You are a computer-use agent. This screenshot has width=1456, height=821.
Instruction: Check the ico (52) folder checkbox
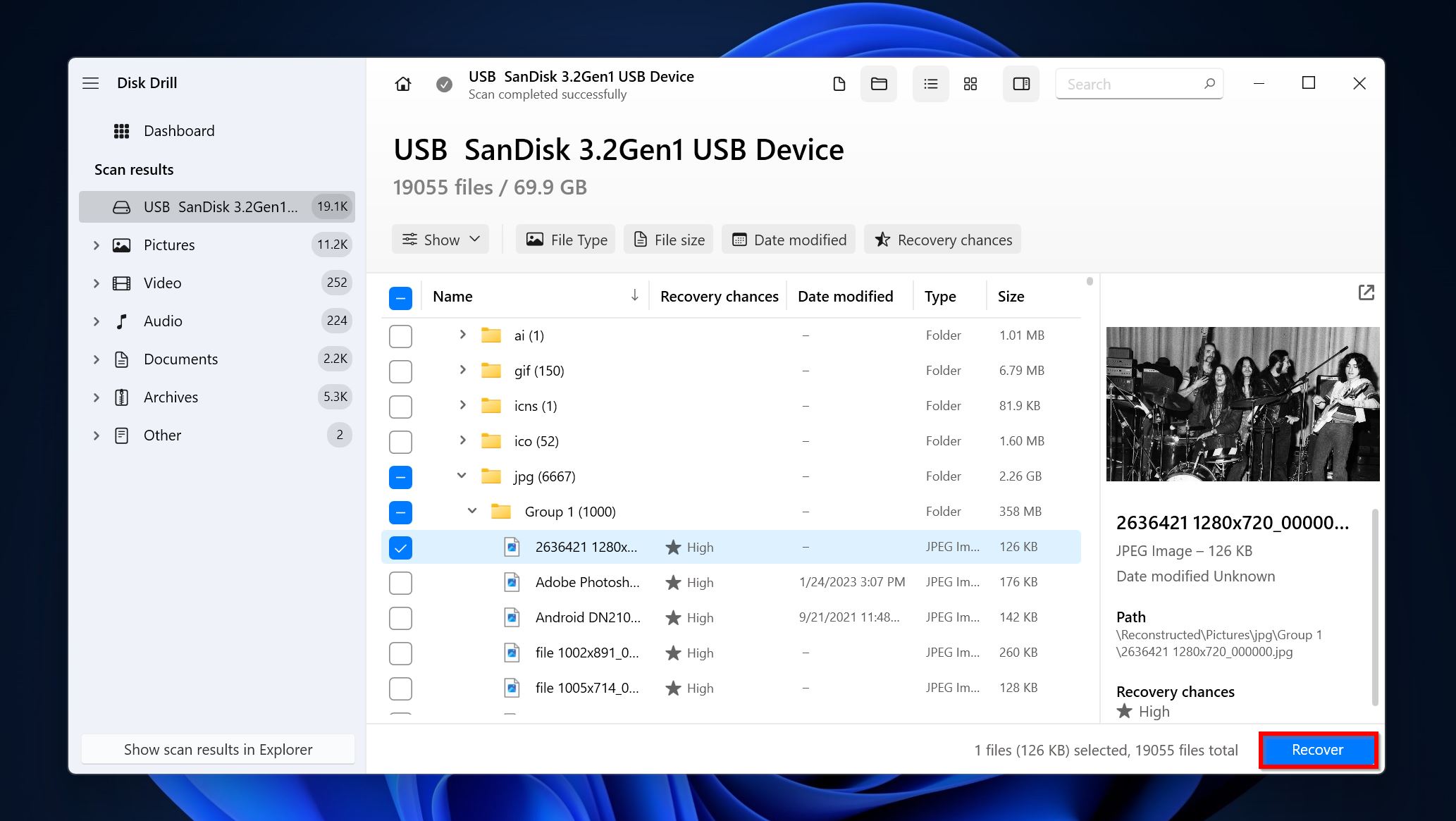coord(400,442)
